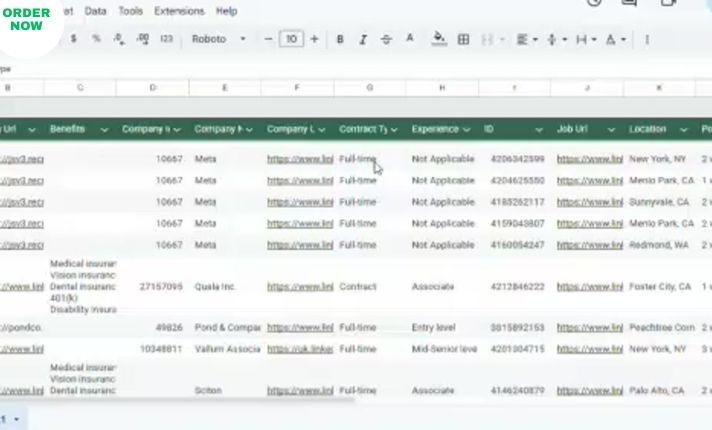Screen dimensions: 712x430
Task: Open the vertical align options
Action: point(557,40)
